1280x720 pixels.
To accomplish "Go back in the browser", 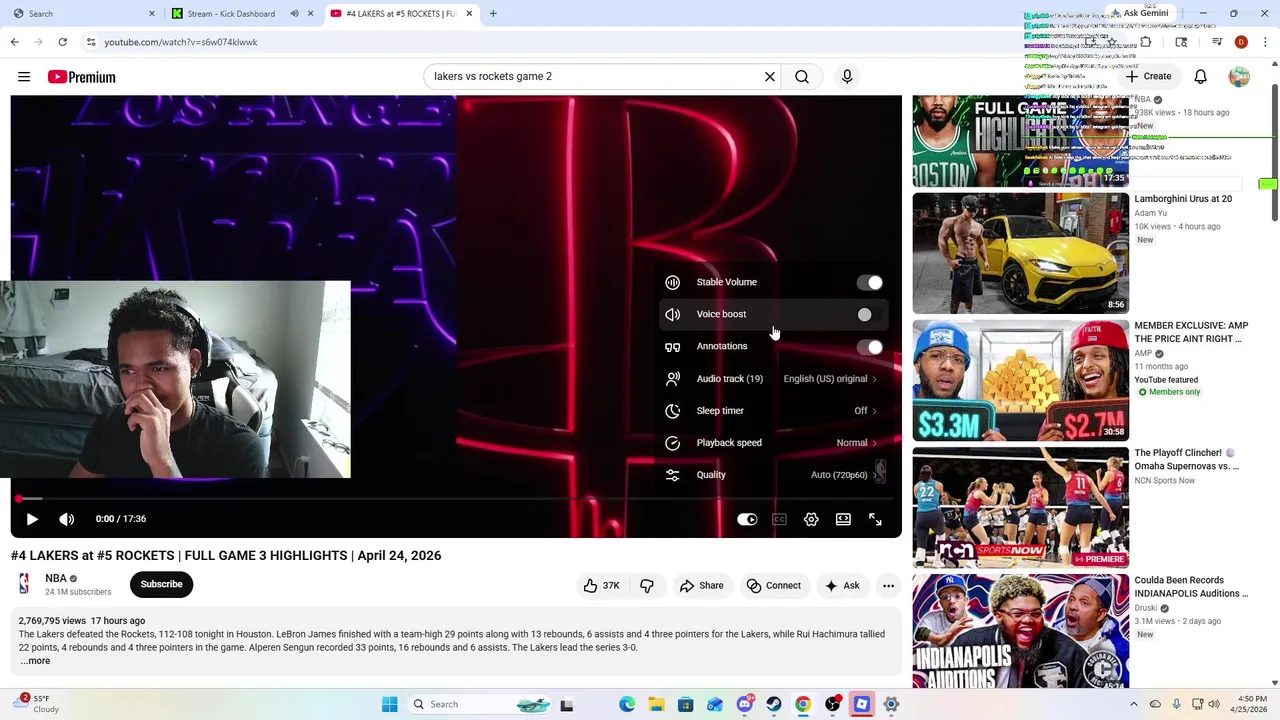I will [x=14, y=42].
